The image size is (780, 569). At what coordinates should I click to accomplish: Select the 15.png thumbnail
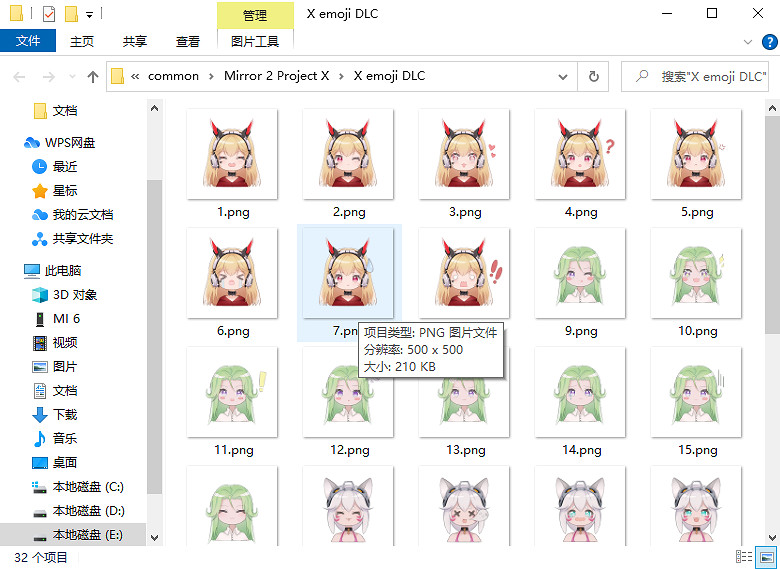[696, 392]
